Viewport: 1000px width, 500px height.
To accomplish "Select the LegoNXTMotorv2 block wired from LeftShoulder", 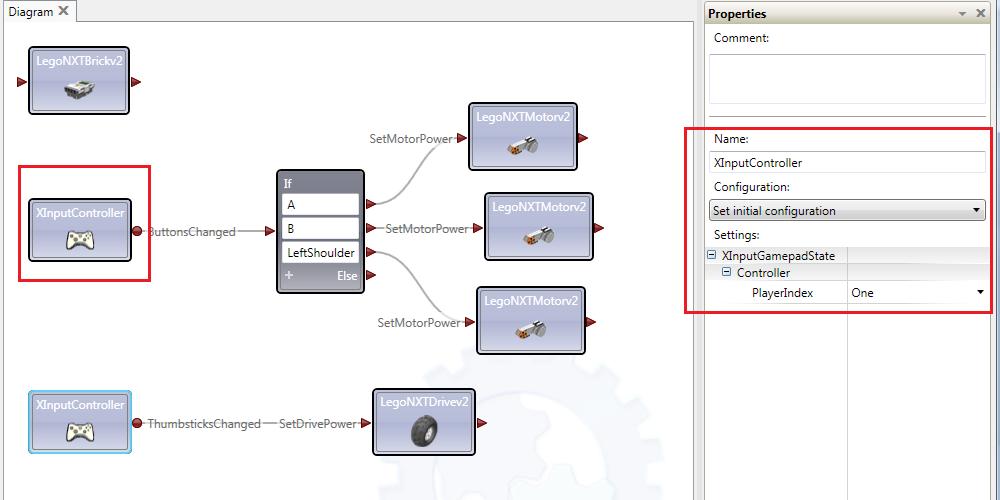I will [531, 321].
